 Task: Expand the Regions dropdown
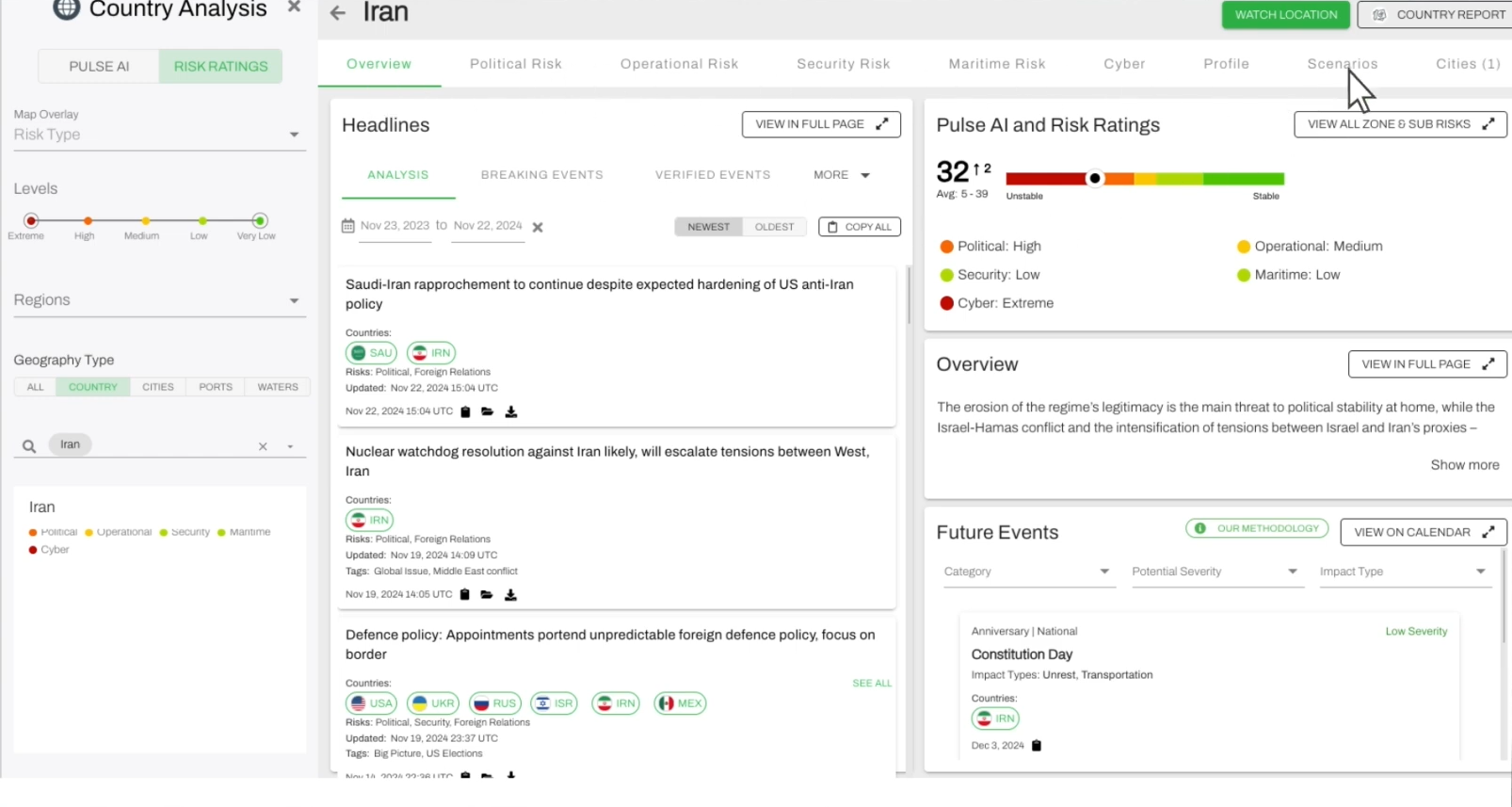pos(159,300)
